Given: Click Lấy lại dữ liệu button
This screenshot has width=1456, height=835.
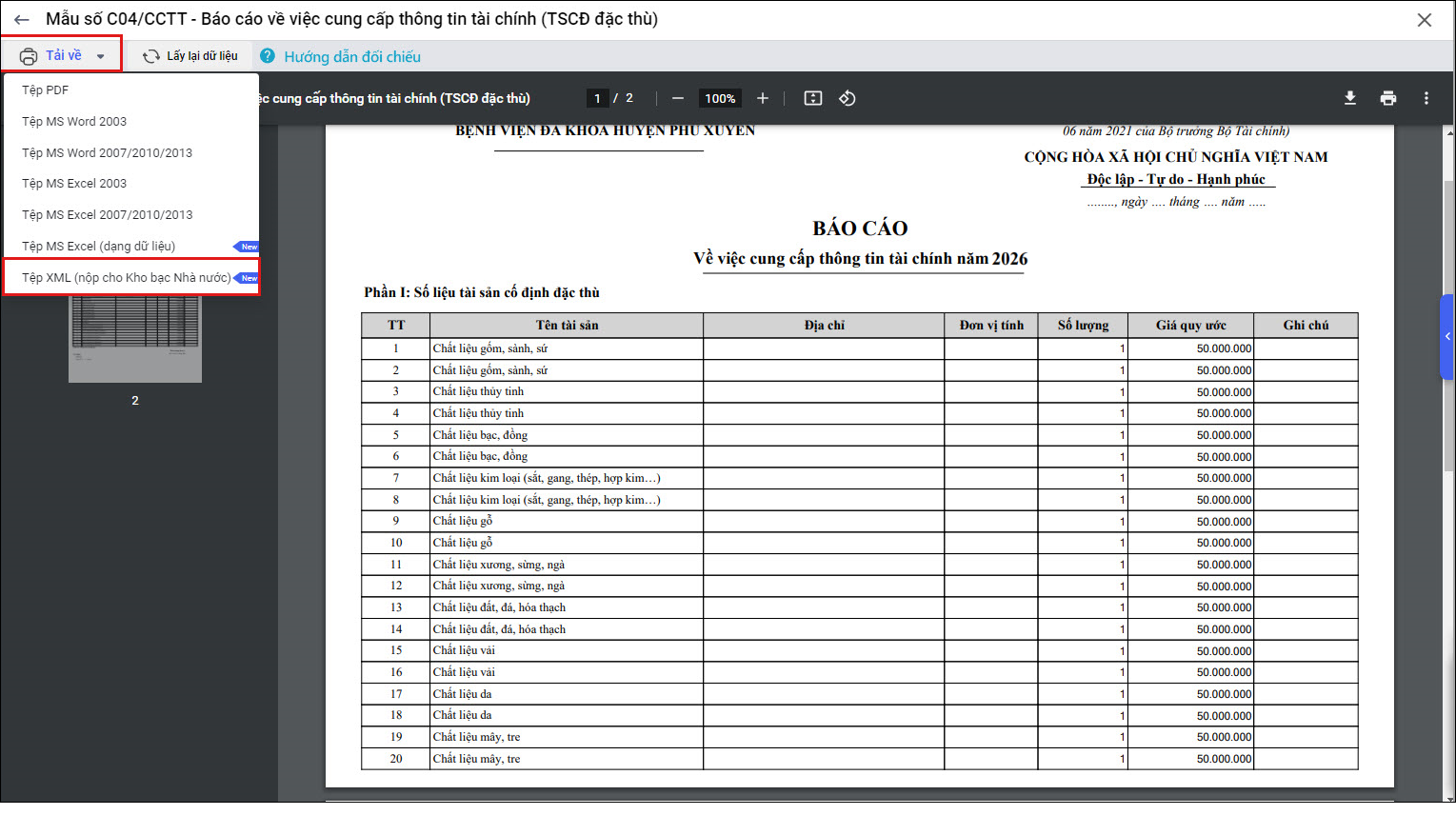Looking at the screenshot, I should (x=190, y=56).
